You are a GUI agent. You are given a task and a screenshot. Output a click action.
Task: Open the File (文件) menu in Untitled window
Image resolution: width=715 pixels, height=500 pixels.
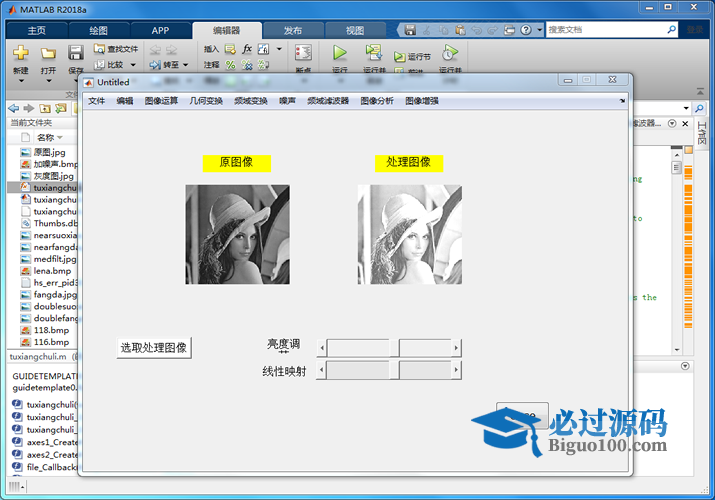97,101
